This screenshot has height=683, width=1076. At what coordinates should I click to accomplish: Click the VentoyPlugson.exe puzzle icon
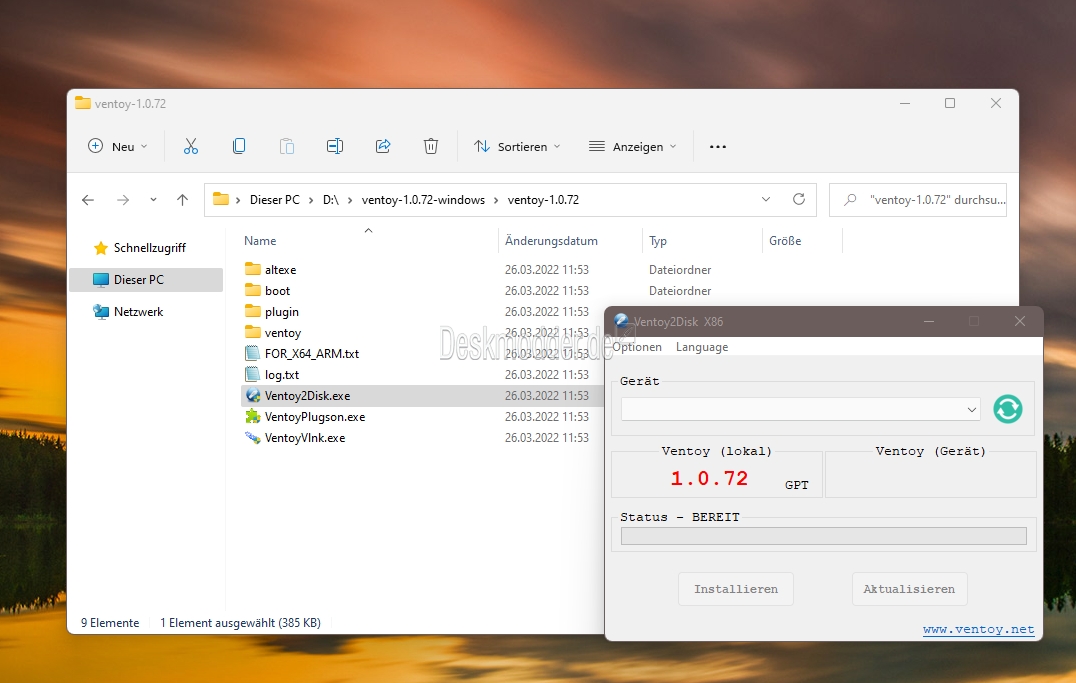pos(253,417)
